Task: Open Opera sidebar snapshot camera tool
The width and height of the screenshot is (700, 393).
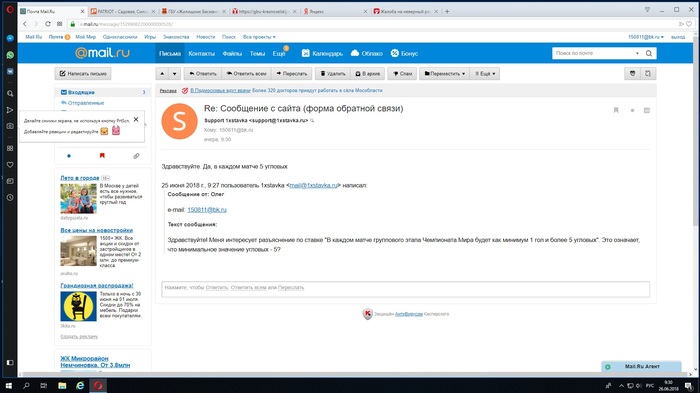Action: point(10,126)
